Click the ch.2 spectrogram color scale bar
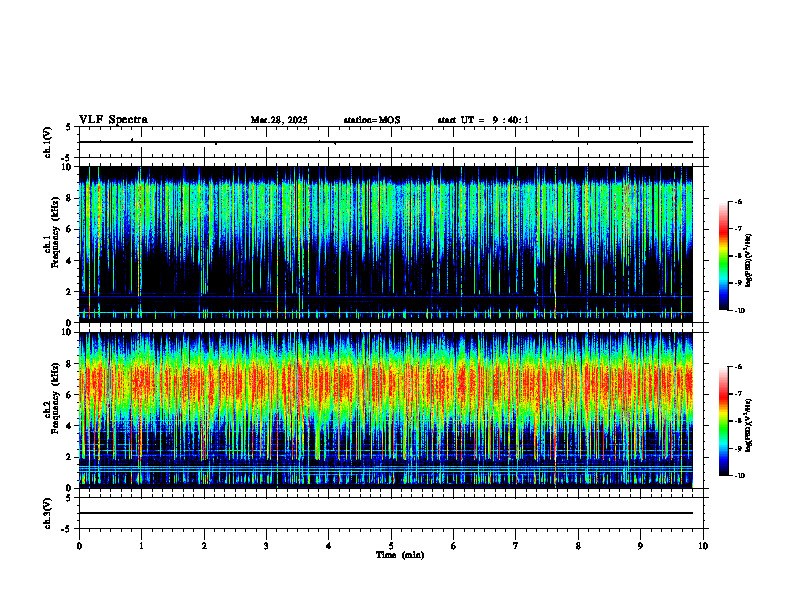 pos(724,421)
